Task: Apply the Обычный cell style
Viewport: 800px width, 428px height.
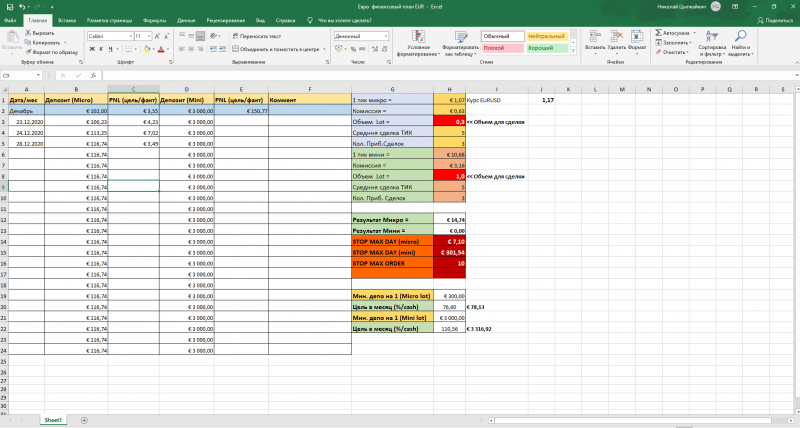Action: point(503,36)
